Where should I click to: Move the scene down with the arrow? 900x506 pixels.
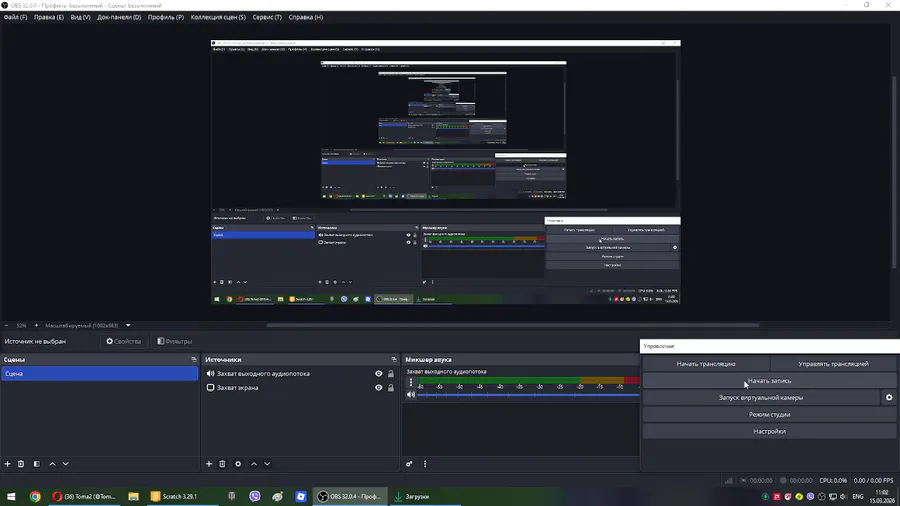coord(65,464)
